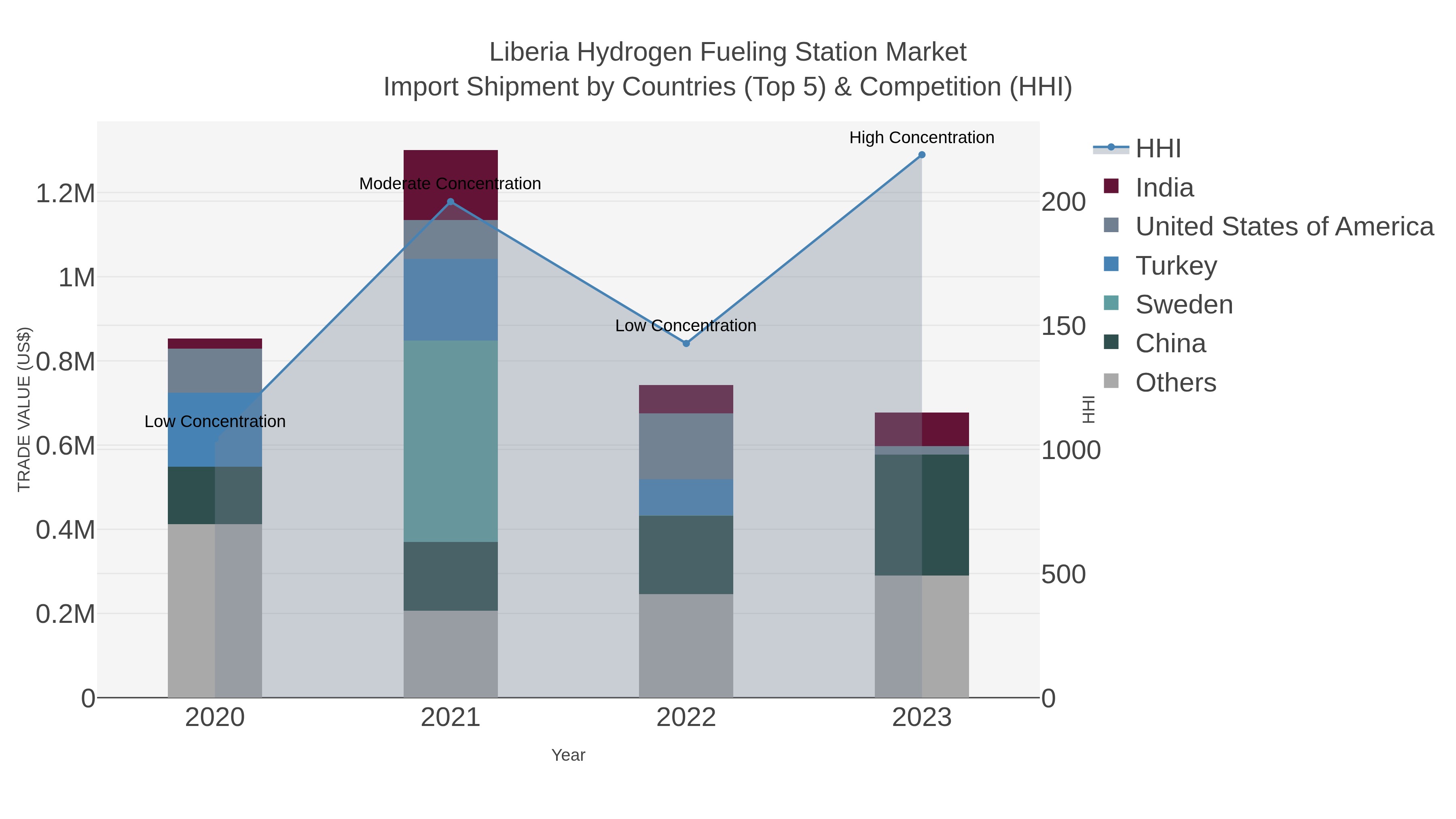Click the India segment of the 2021 bar
The height and width of the screenshot is (819, 1456).
coord(451,185)
